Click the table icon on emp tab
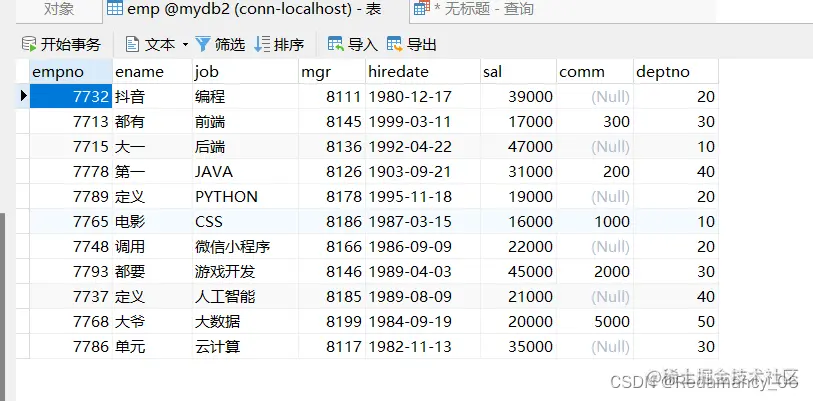The height and width of the screenshot is (401, 813). click(115, 8)
